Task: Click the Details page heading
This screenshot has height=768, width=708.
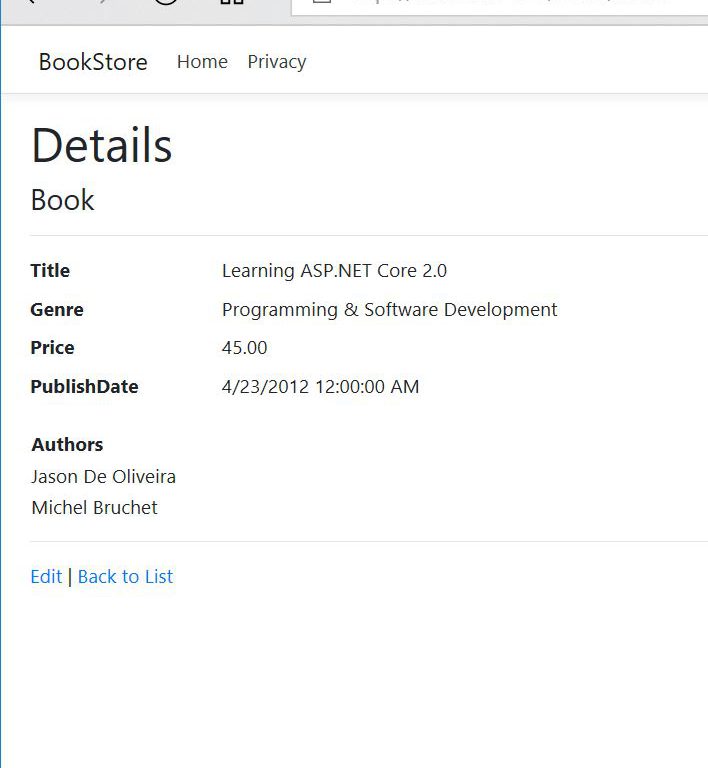Action: coord(102,146)
